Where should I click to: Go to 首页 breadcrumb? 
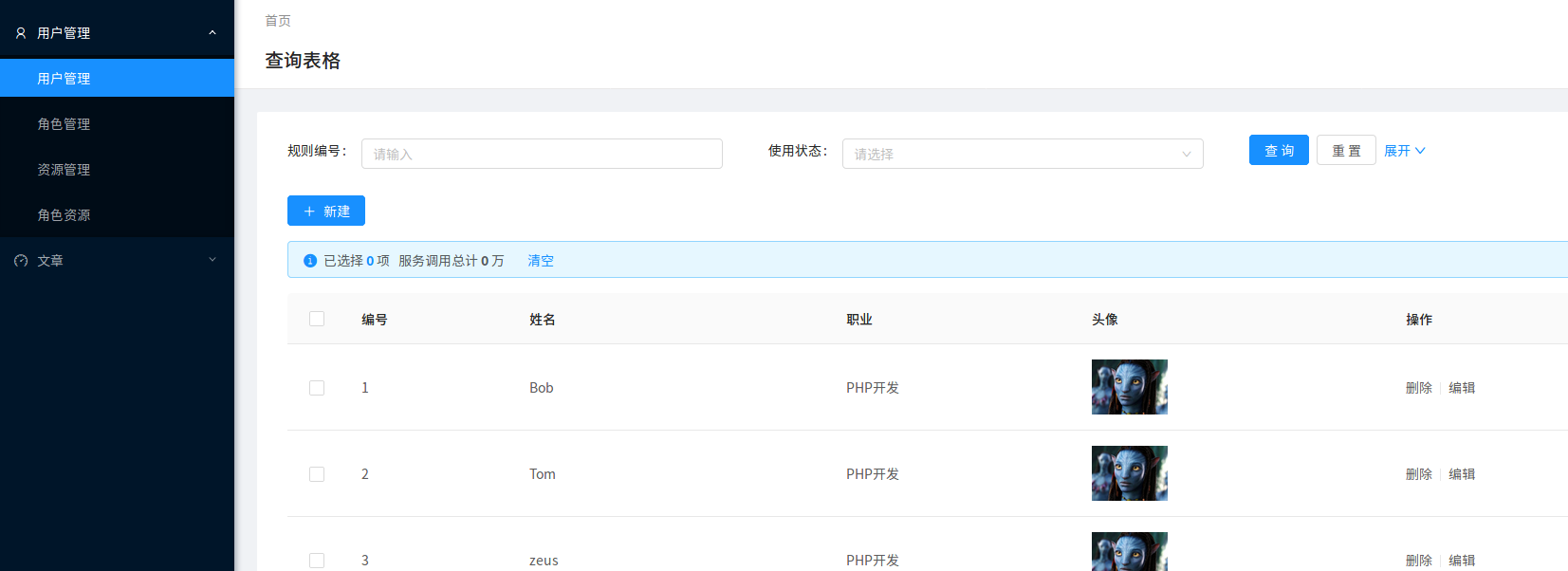[278, 21]
